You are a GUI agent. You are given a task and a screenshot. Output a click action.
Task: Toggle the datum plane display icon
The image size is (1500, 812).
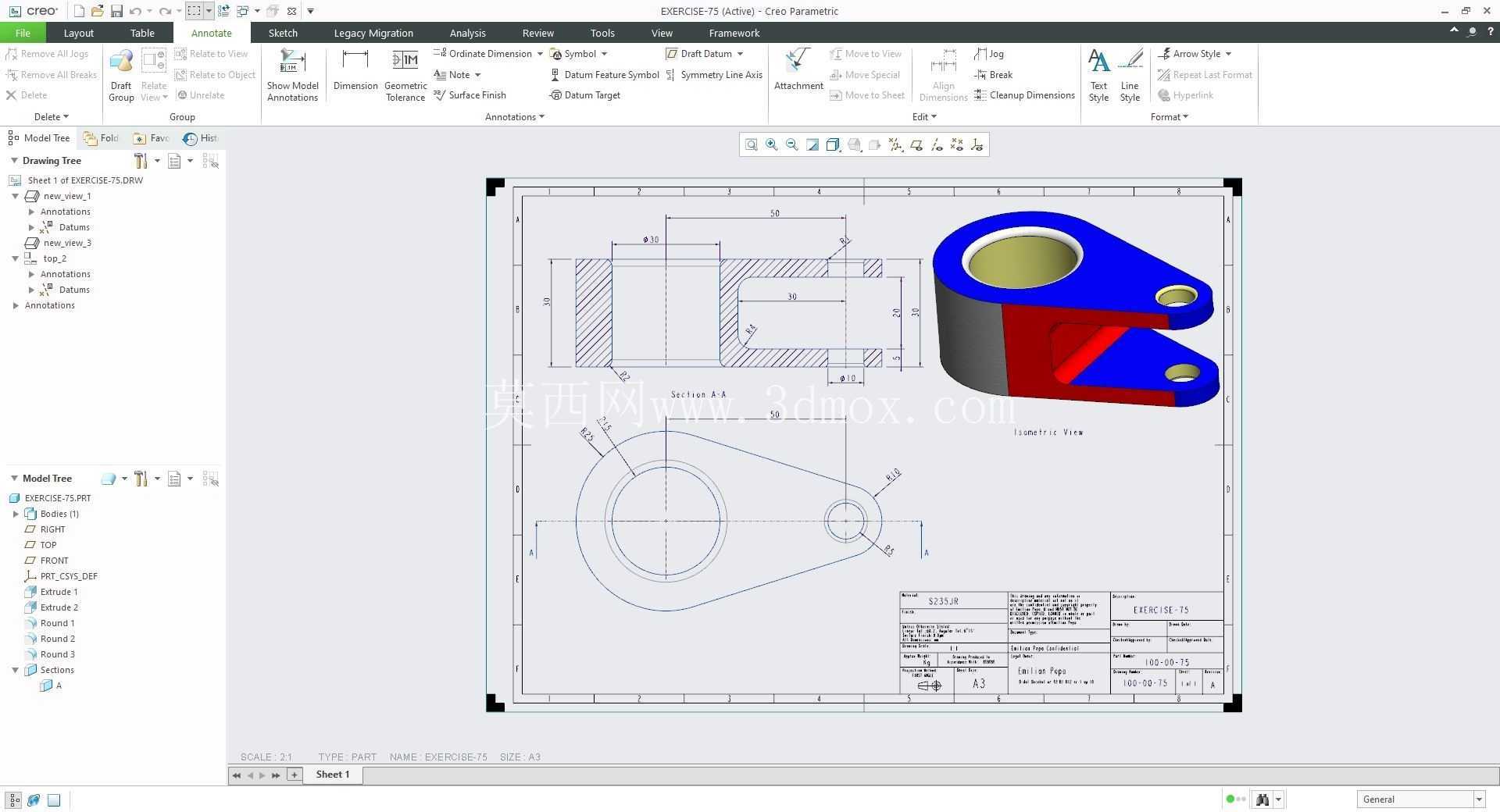coord(916,145)
